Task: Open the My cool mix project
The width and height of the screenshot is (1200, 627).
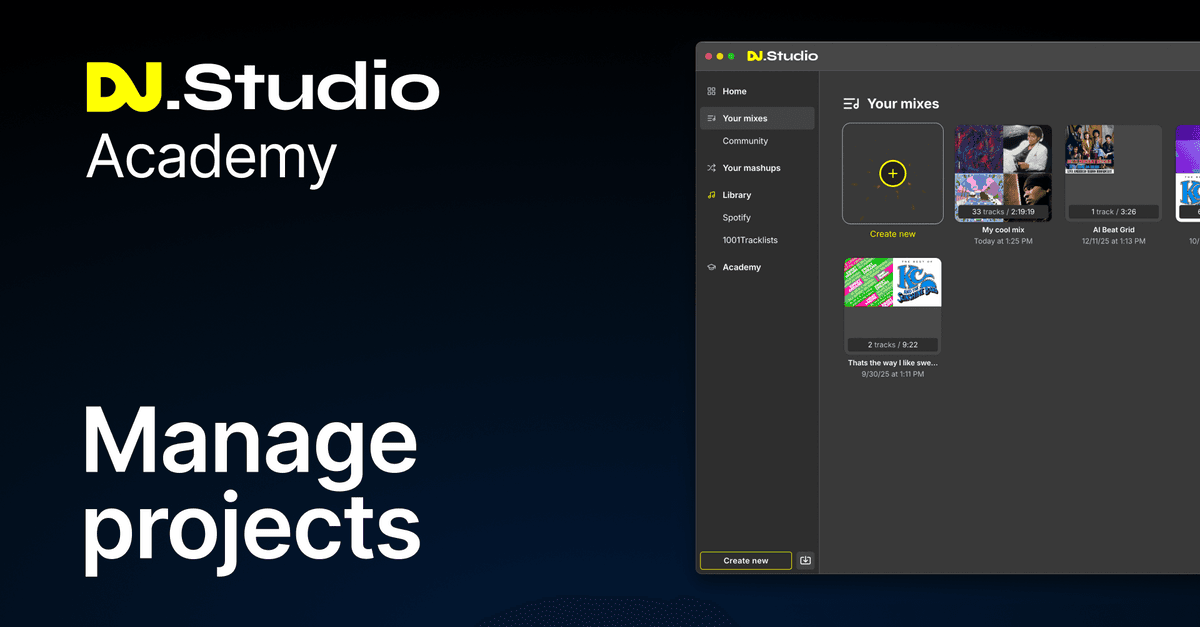Action: (x=1002, y=173)
